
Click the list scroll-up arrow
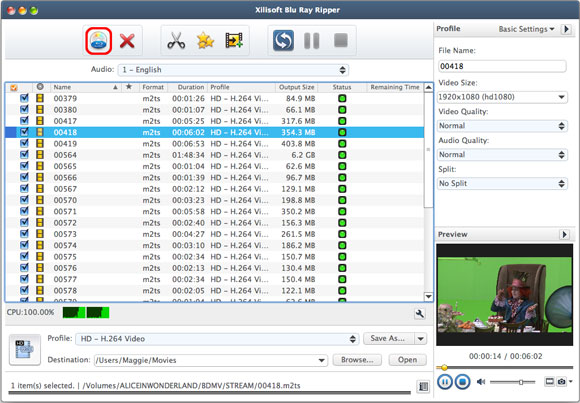(x=428, y=88)
